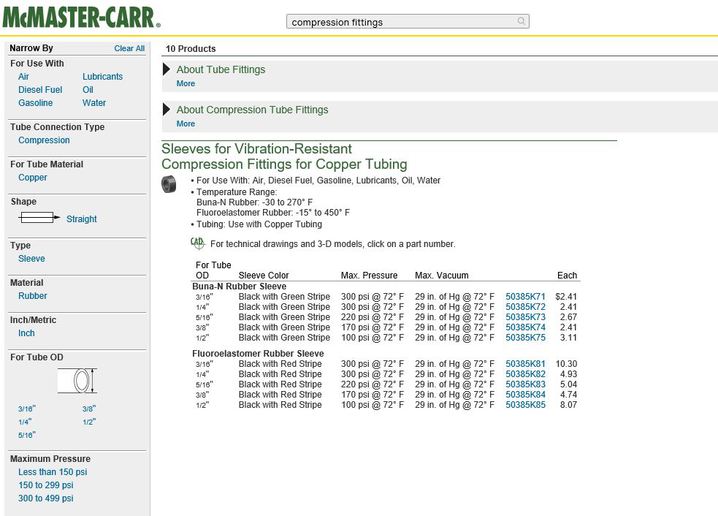This screenshot has height=516, width=718.
Task: Click the tube OD diagram icon
Action: click(x=77, y=381)
